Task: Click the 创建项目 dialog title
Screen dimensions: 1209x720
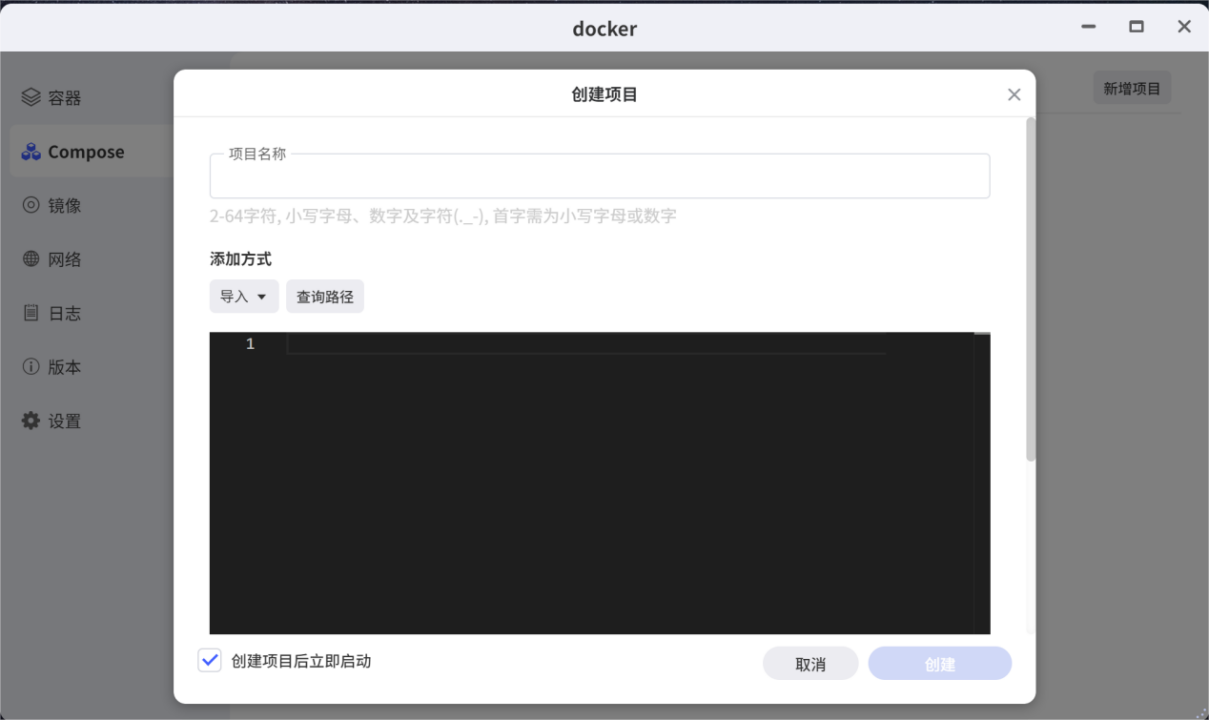Action: pos(605,95)
